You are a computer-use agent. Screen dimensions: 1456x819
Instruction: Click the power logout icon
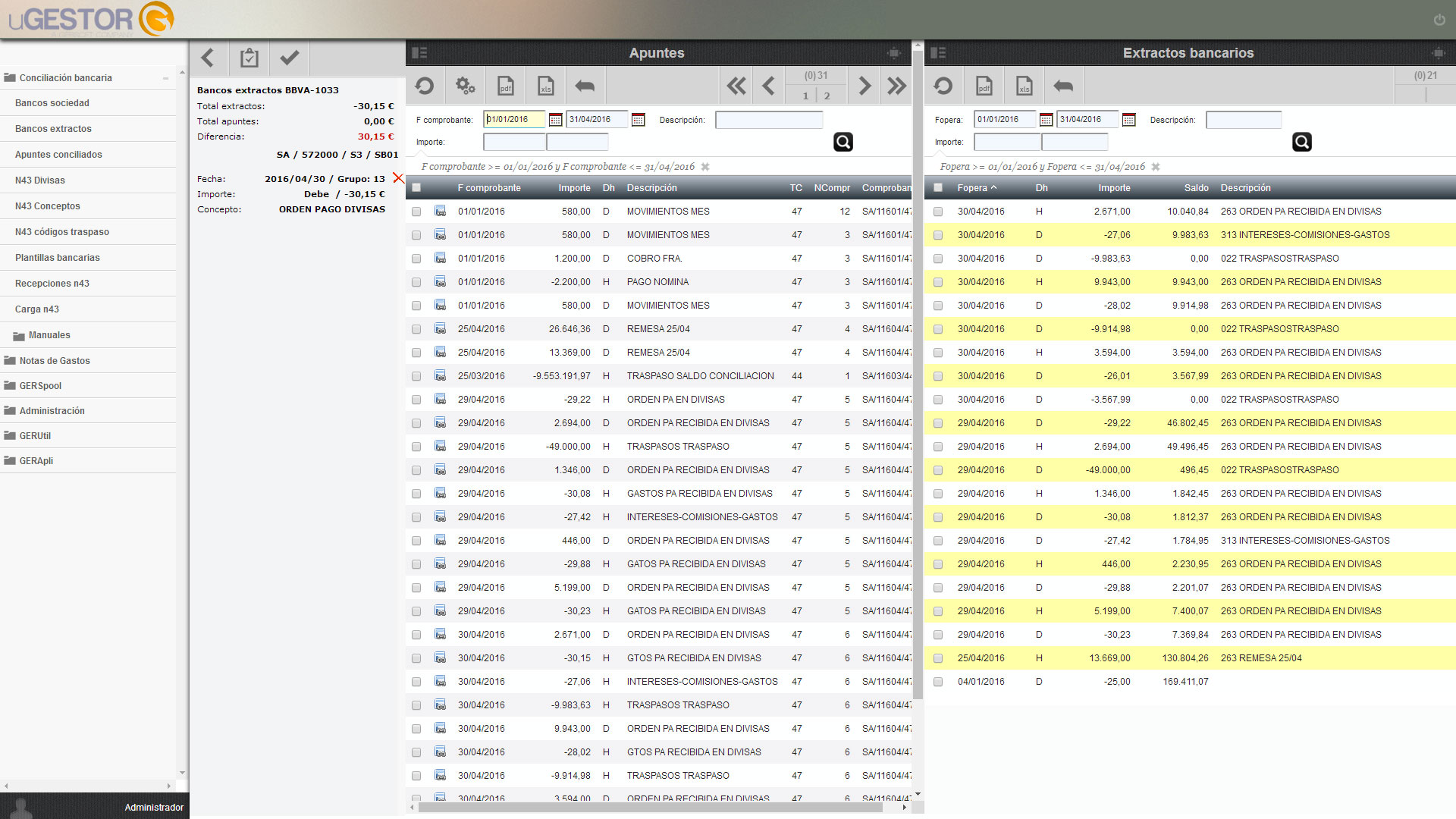click(1439, 20)
